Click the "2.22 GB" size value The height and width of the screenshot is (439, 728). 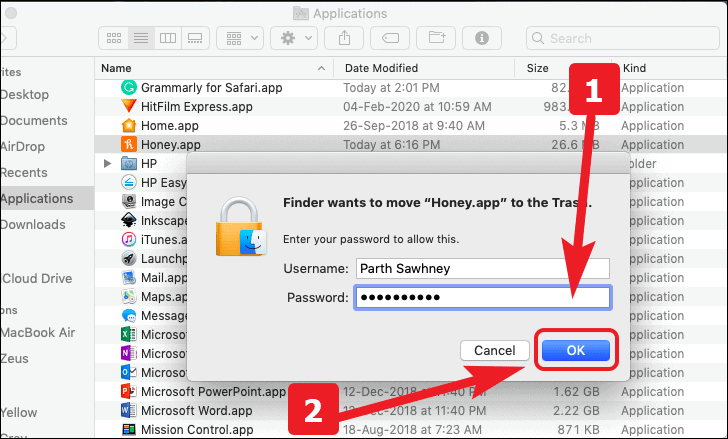coord(576,411)
